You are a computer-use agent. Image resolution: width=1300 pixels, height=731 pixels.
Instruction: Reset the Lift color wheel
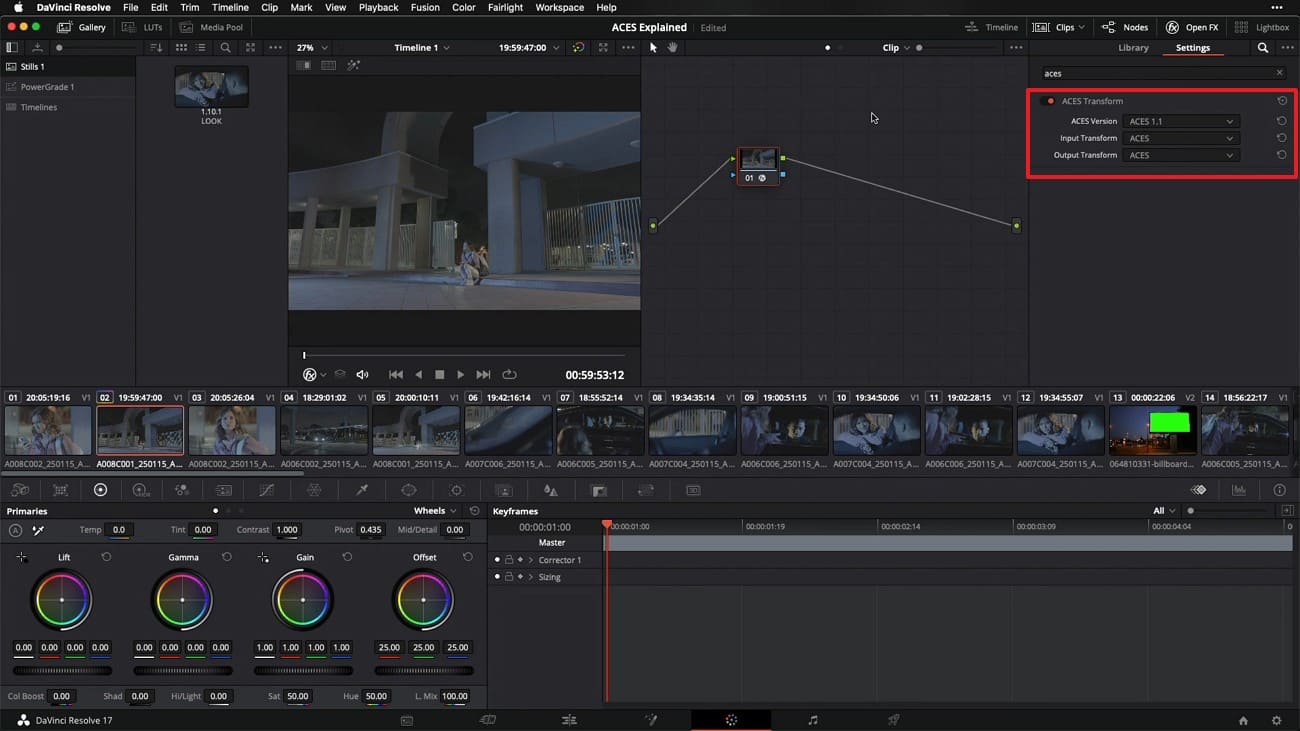point(106,557)
